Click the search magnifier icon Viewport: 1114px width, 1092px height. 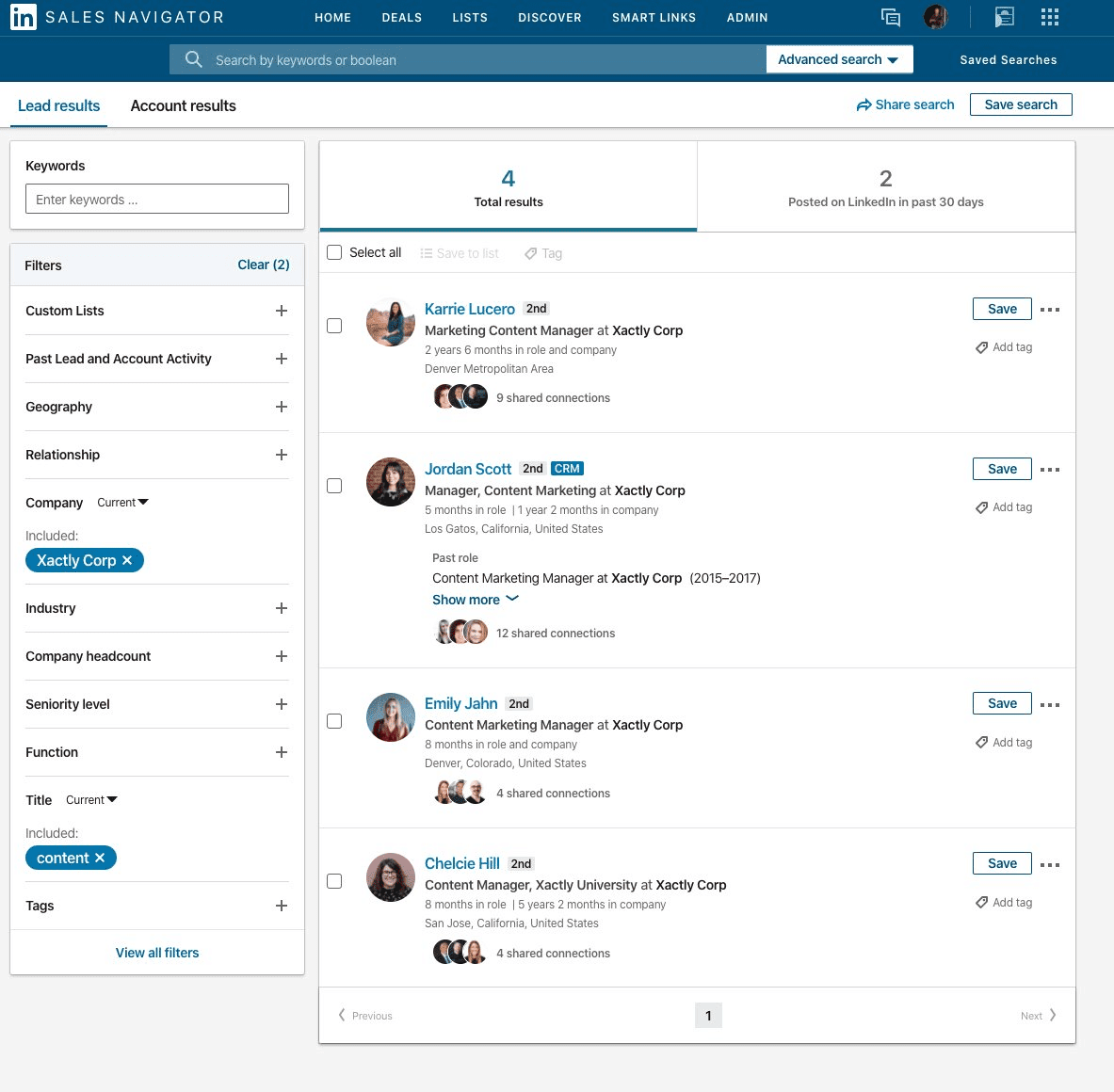pos(193,59)
